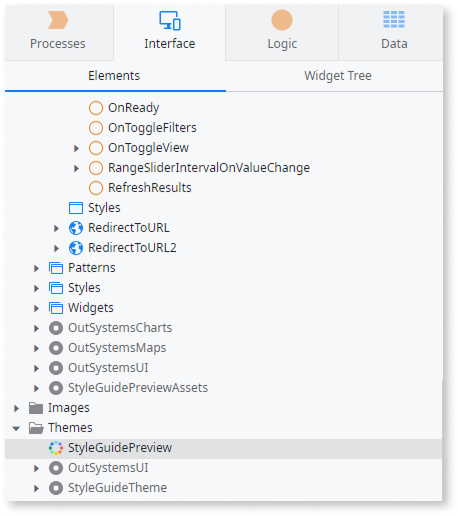Click the OnToggleView action icon
The image size is (458, 516).
coord(96,148)
